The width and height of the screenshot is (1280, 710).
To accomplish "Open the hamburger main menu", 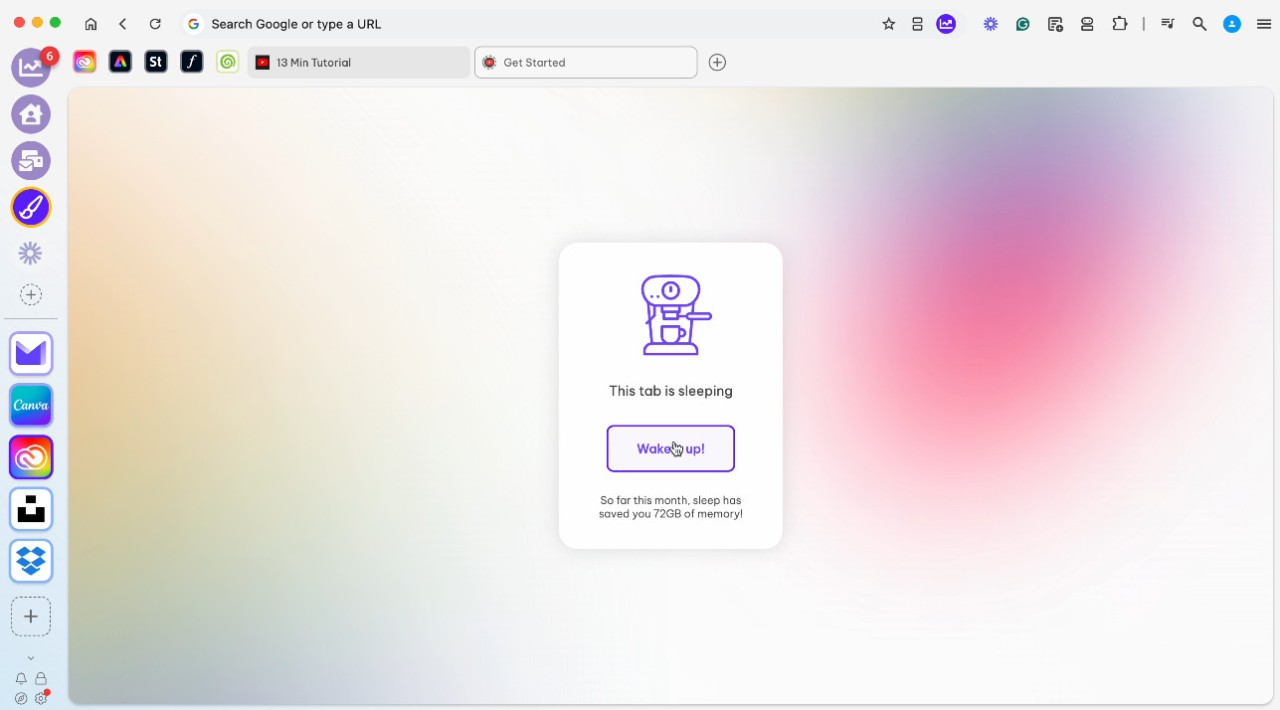I will click(x=1263, y=24).
